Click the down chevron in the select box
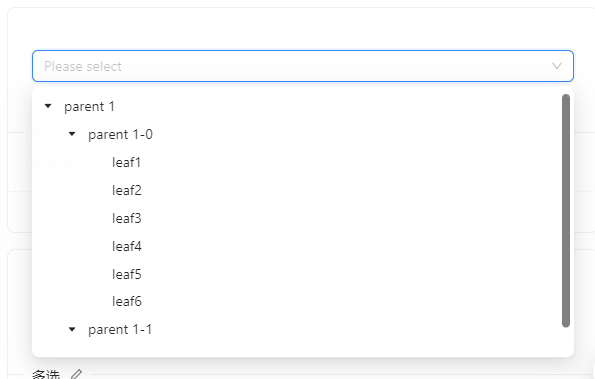595x379 pixels. [557, 66]
